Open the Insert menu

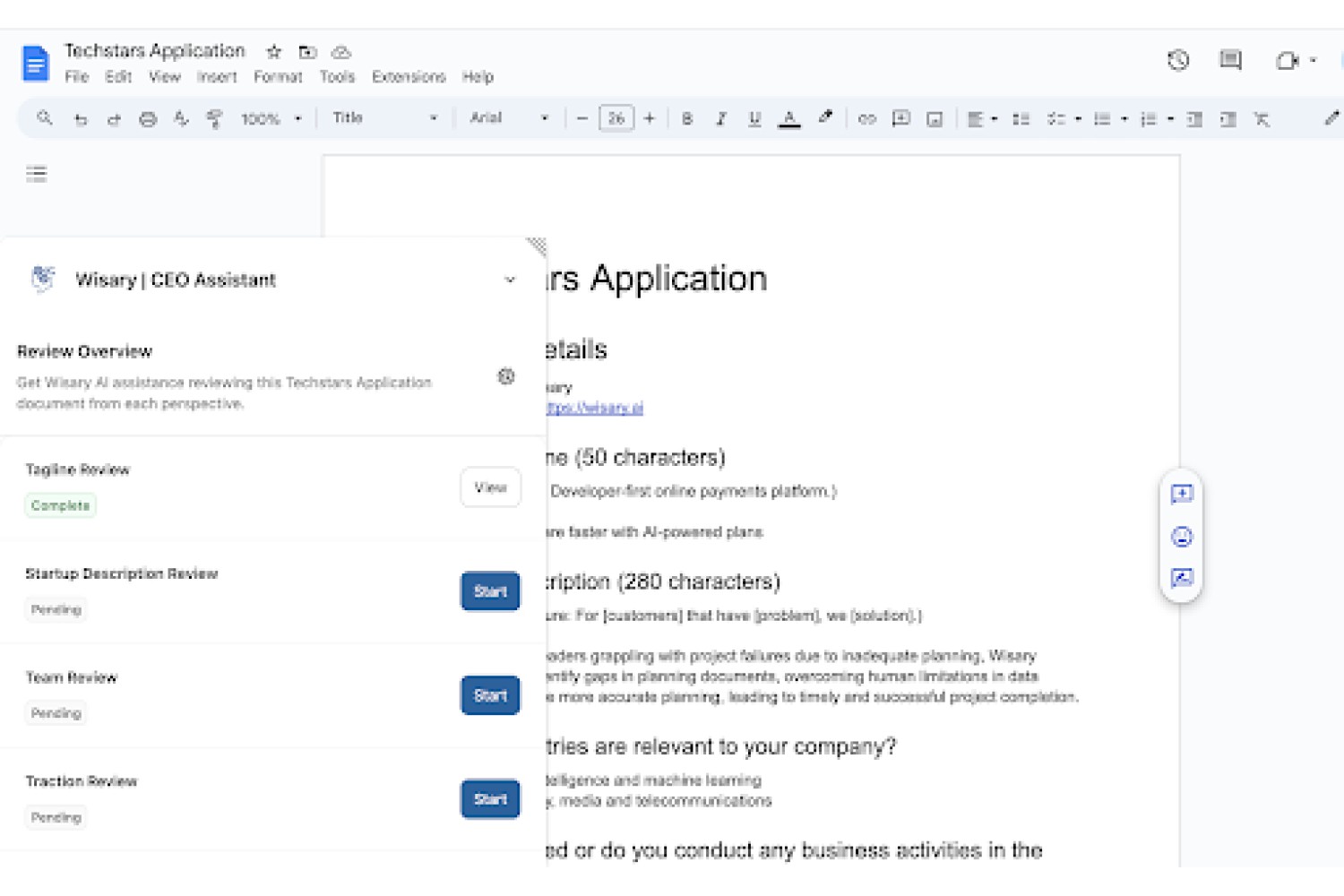(217, 77)
